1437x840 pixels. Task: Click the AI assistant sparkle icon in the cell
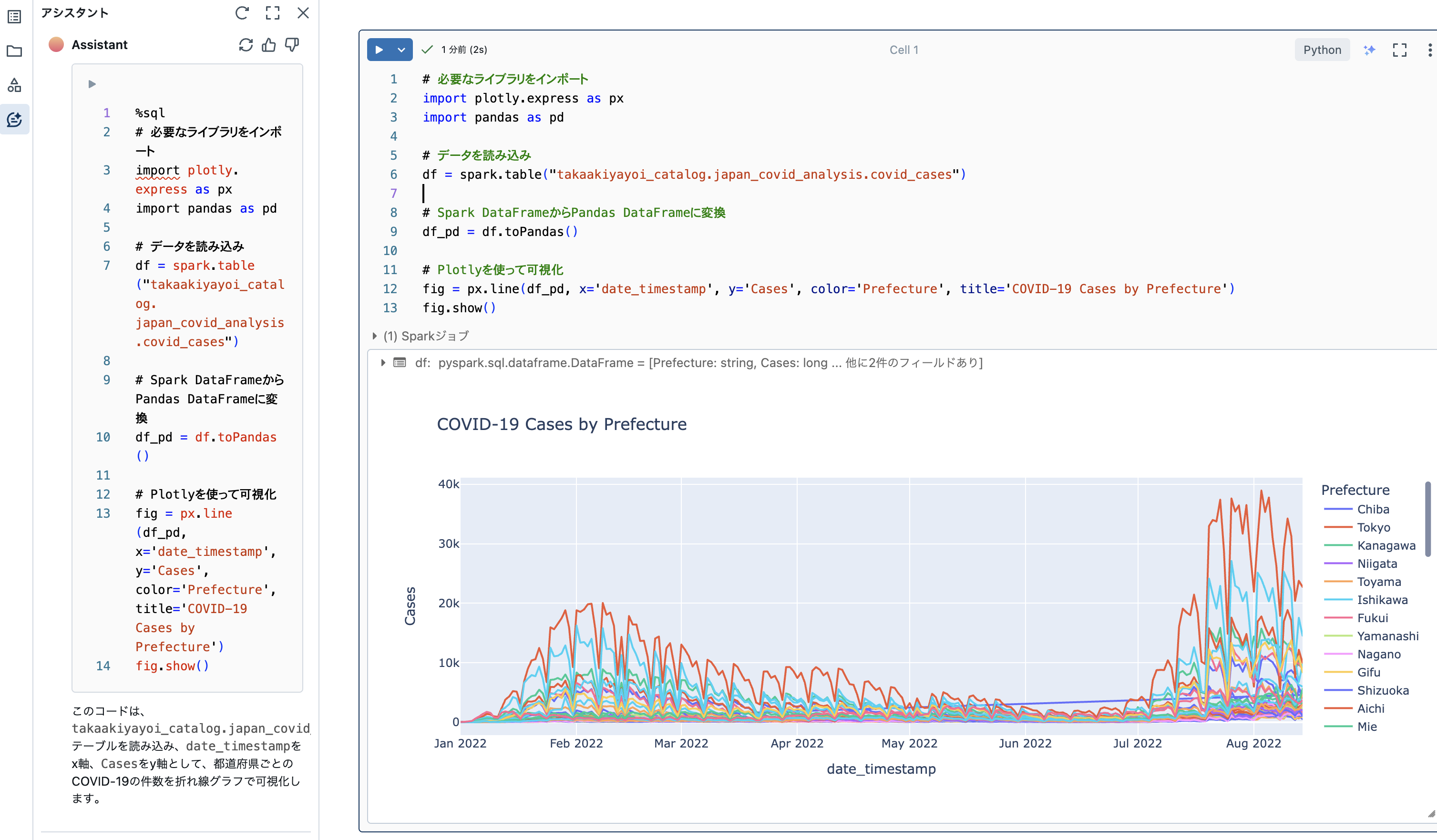pyautogui.click(x=1369, y=50)
